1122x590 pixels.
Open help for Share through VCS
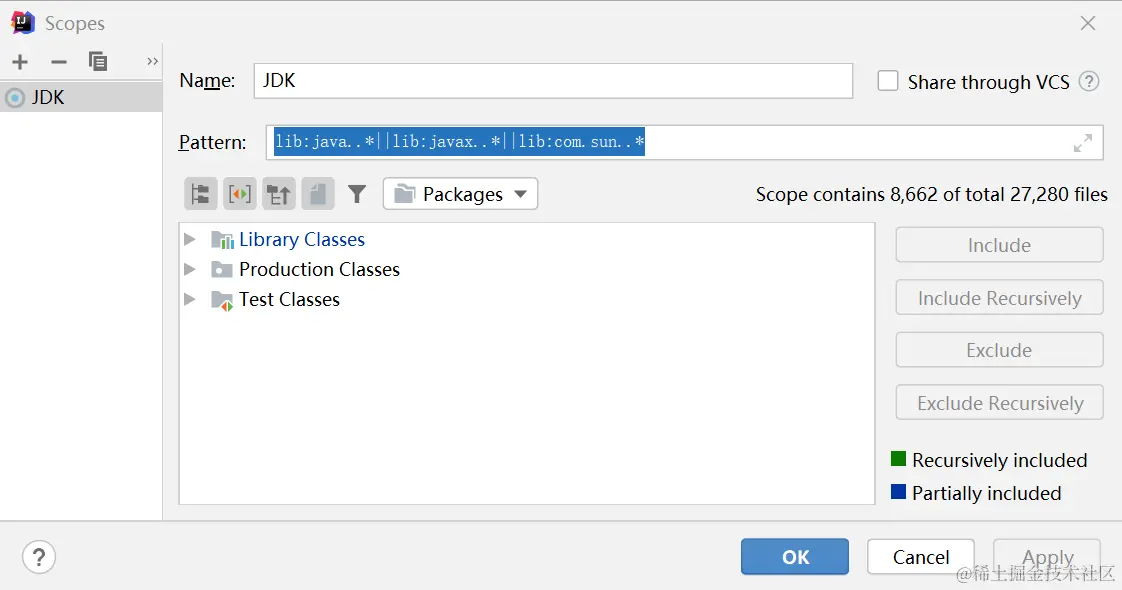[x=1089, y=82]
